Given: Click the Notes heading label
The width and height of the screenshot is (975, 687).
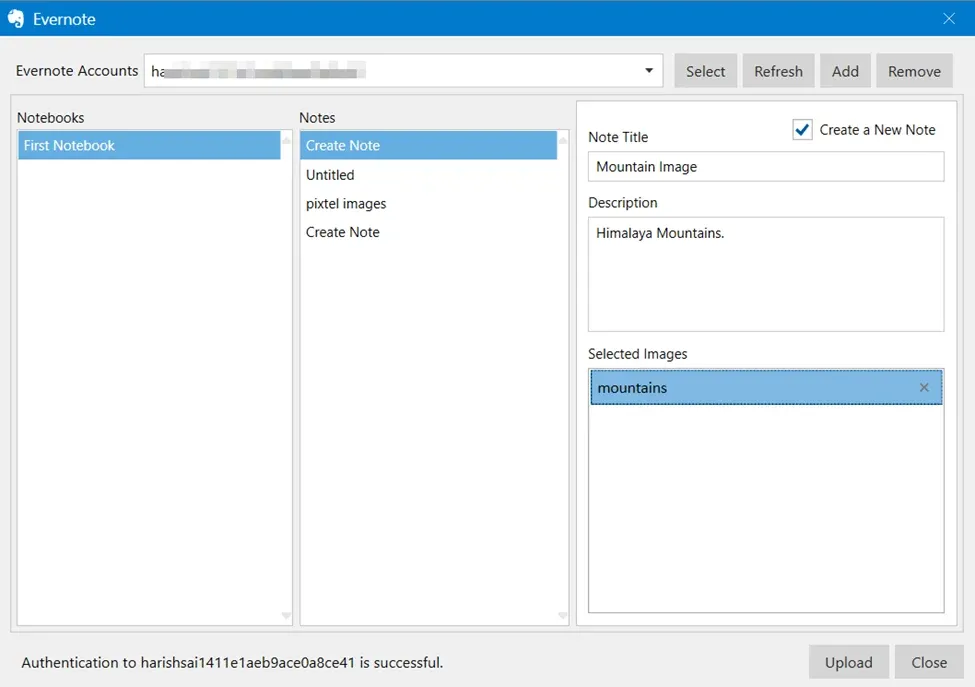Looking at the screenshot, I should tap(317, 118).
